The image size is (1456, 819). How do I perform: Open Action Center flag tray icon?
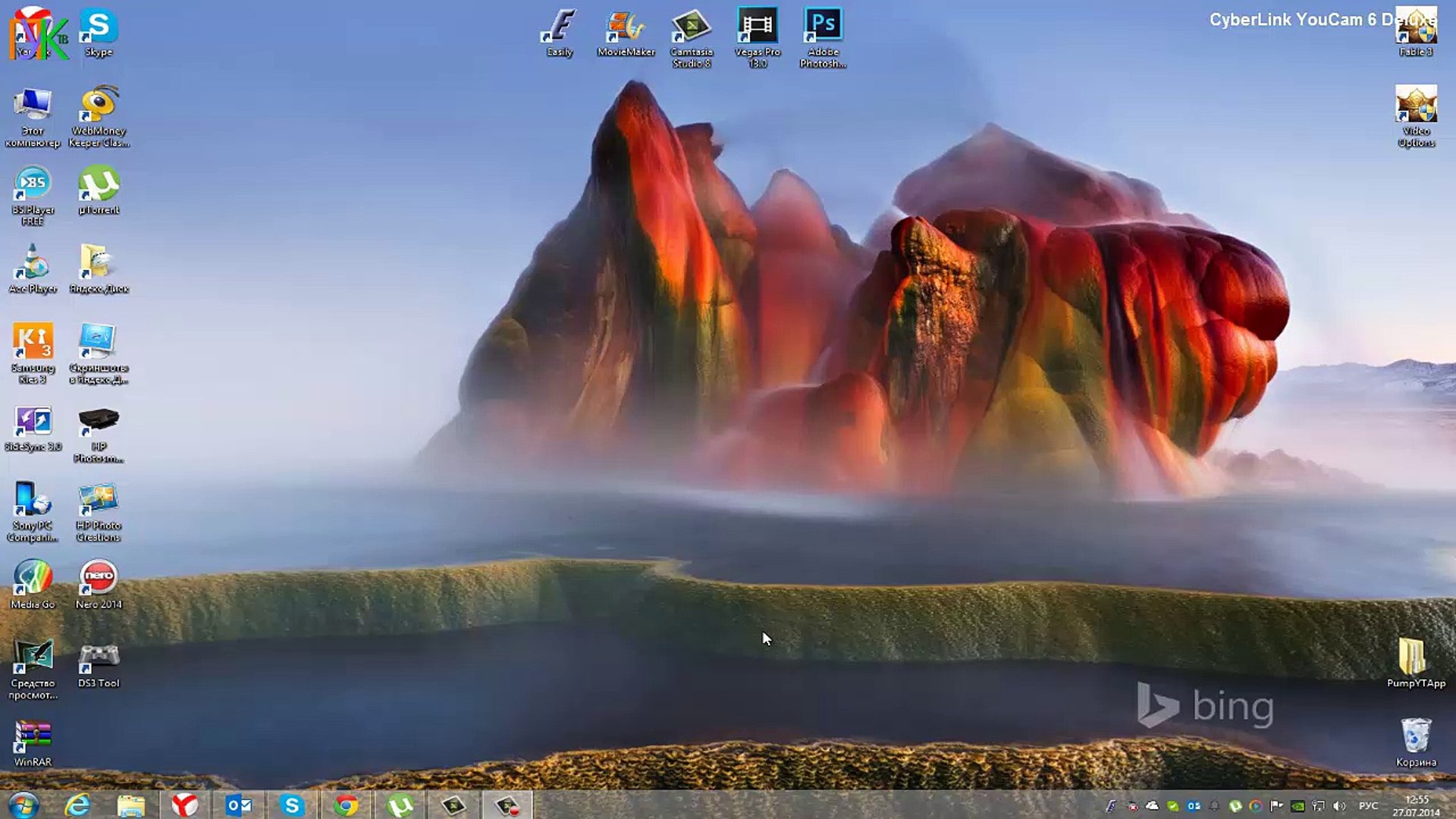click(x=1276, y=805)
